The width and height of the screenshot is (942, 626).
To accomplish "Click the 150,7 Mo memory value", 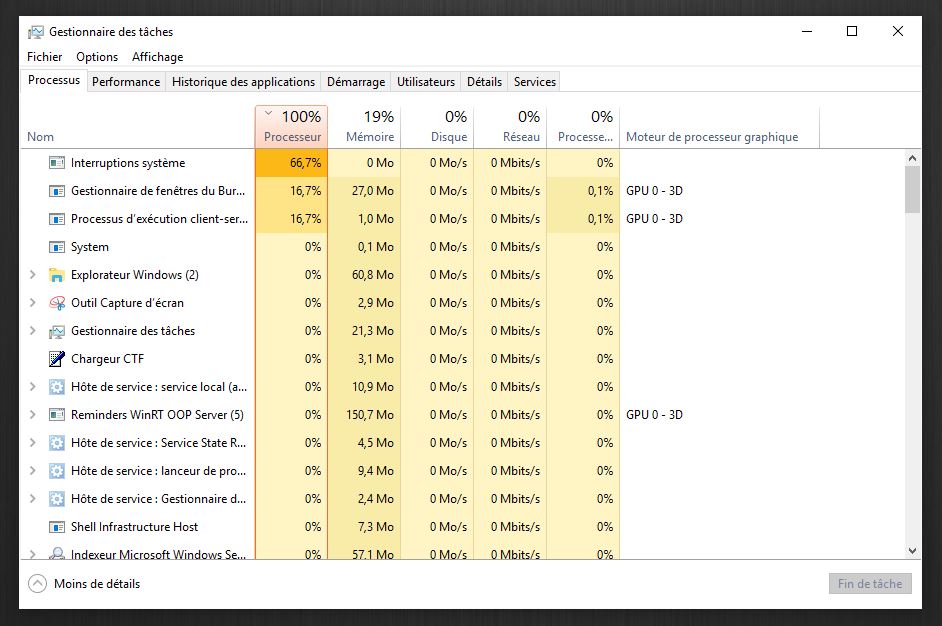I will click(369, 415).
